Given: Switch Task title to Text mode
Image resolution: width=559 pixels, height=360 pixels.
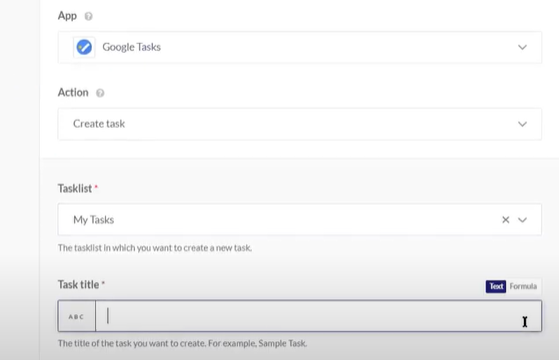Looking at the screenshot, I should (496, 286).
